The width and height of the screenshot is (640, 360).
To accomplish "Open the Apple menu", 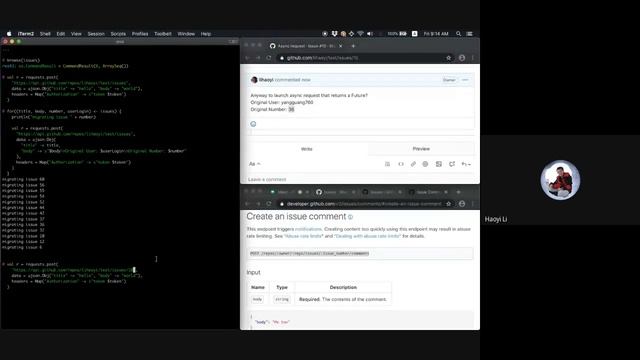I will [9, 34].
